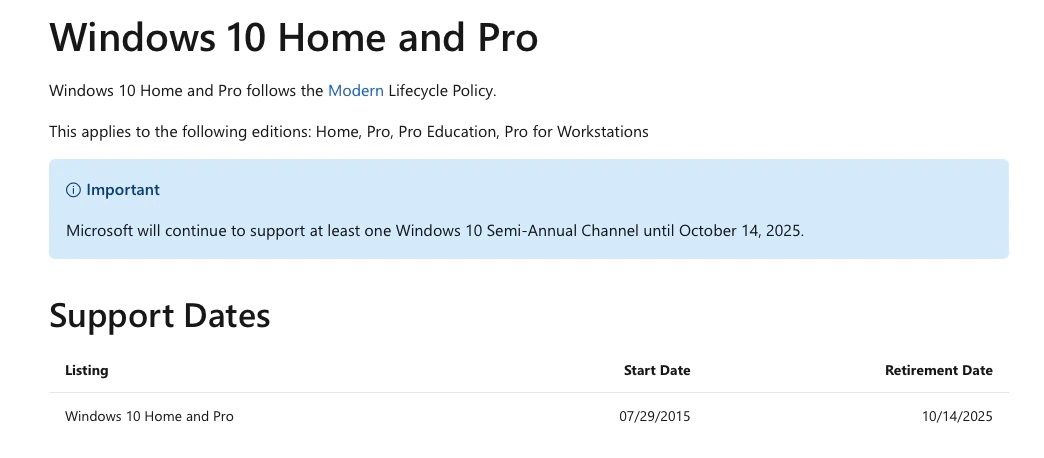
Task: Click the Support Dates heading
Action: (x=160, y=316)
